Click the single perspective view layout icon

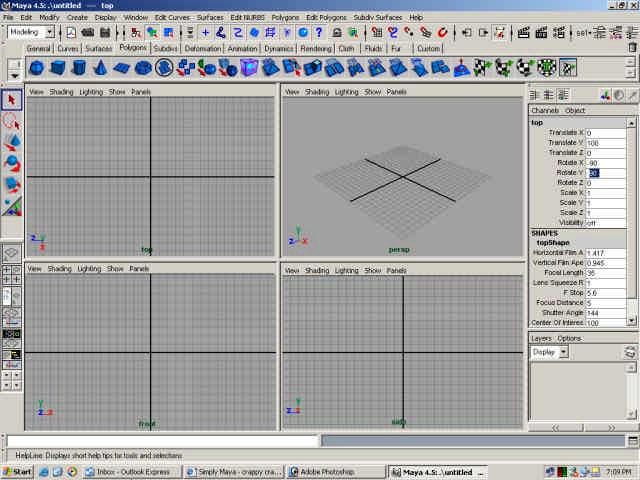(x=12, y=253)
